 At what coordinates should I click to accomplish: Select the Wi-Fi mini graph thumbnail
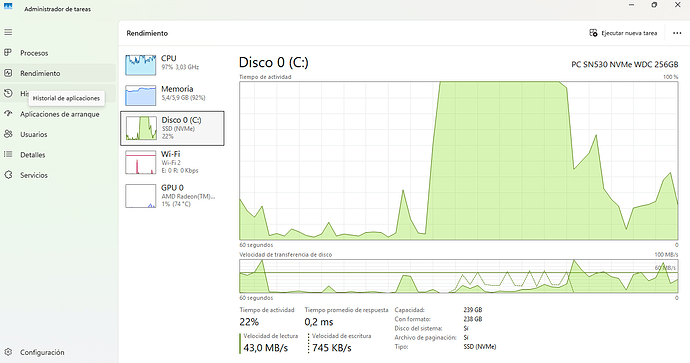pyautogui.click(x=140, y=162)
